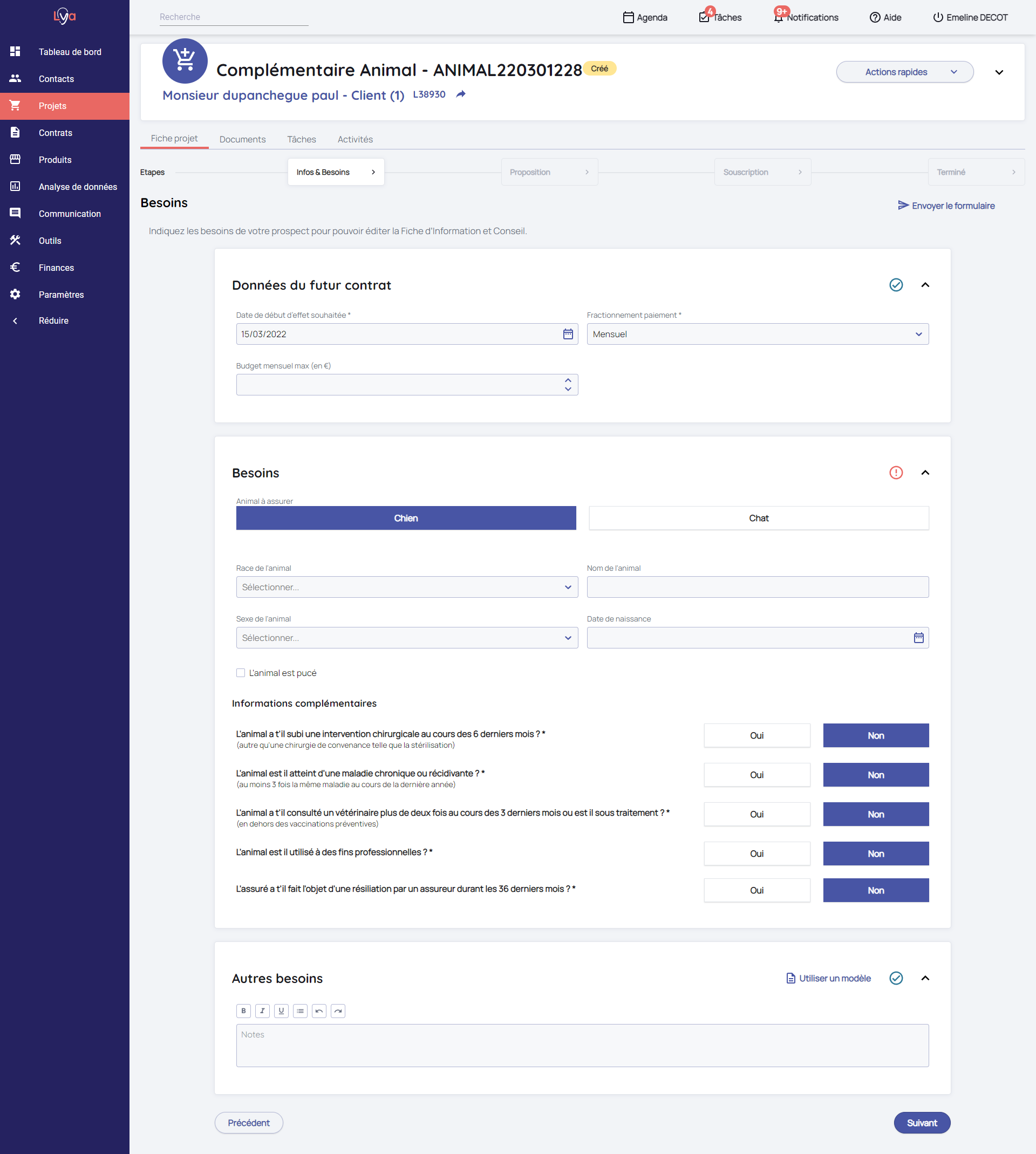Collapse the Données du futur contrat section

coord(925,285)
